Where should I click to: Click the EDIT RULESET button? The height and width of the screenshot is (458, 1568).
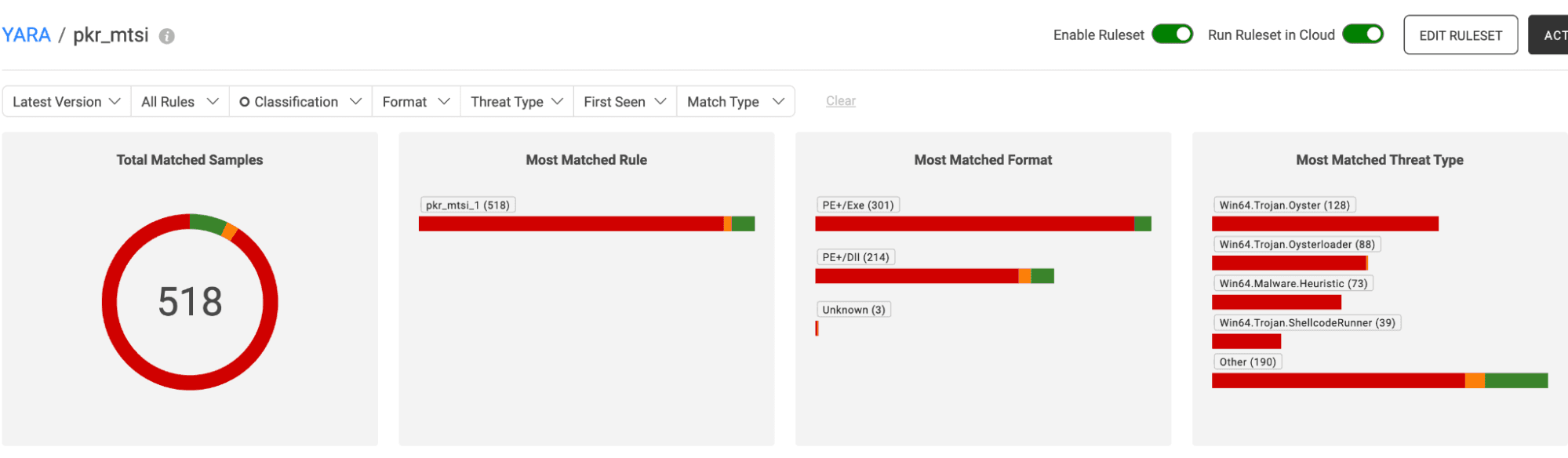click(x=1460, y=35)
